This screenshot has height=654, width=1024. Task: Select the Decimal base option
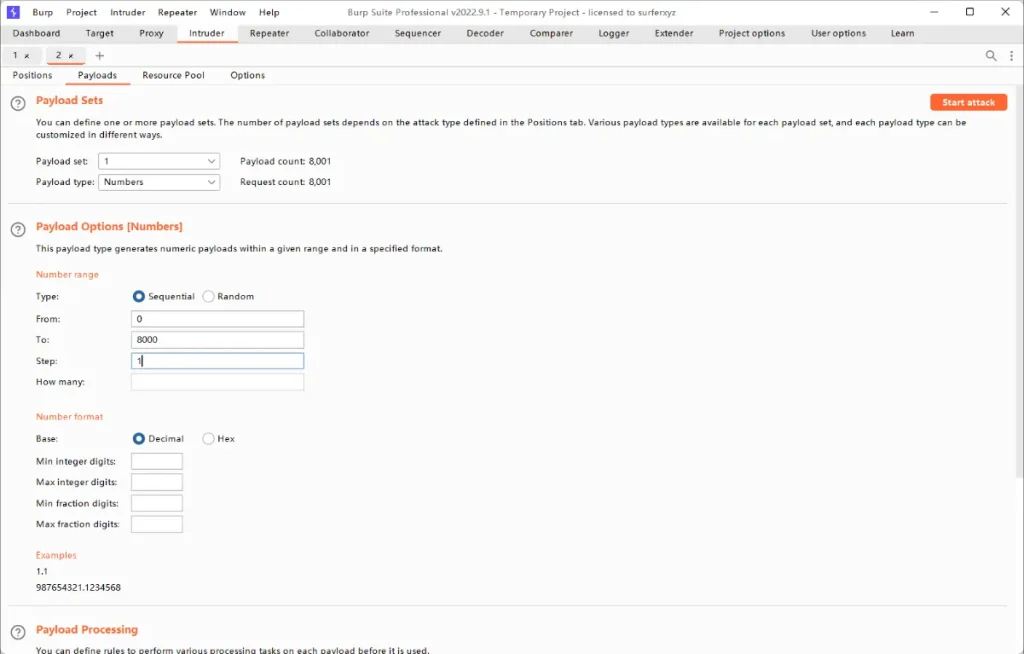click(139, 439)
